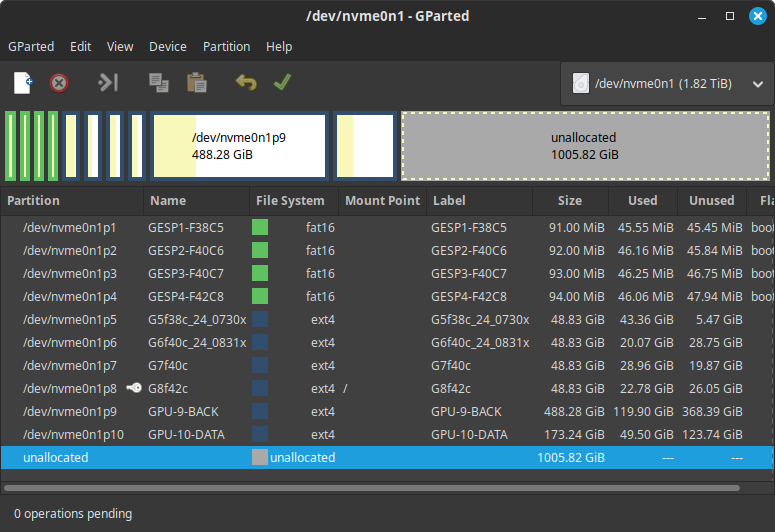This screenshot has height=532, width=775.
Task: Select the /dev/nvme0n1p5 partition row
Action: pos(387,319)
